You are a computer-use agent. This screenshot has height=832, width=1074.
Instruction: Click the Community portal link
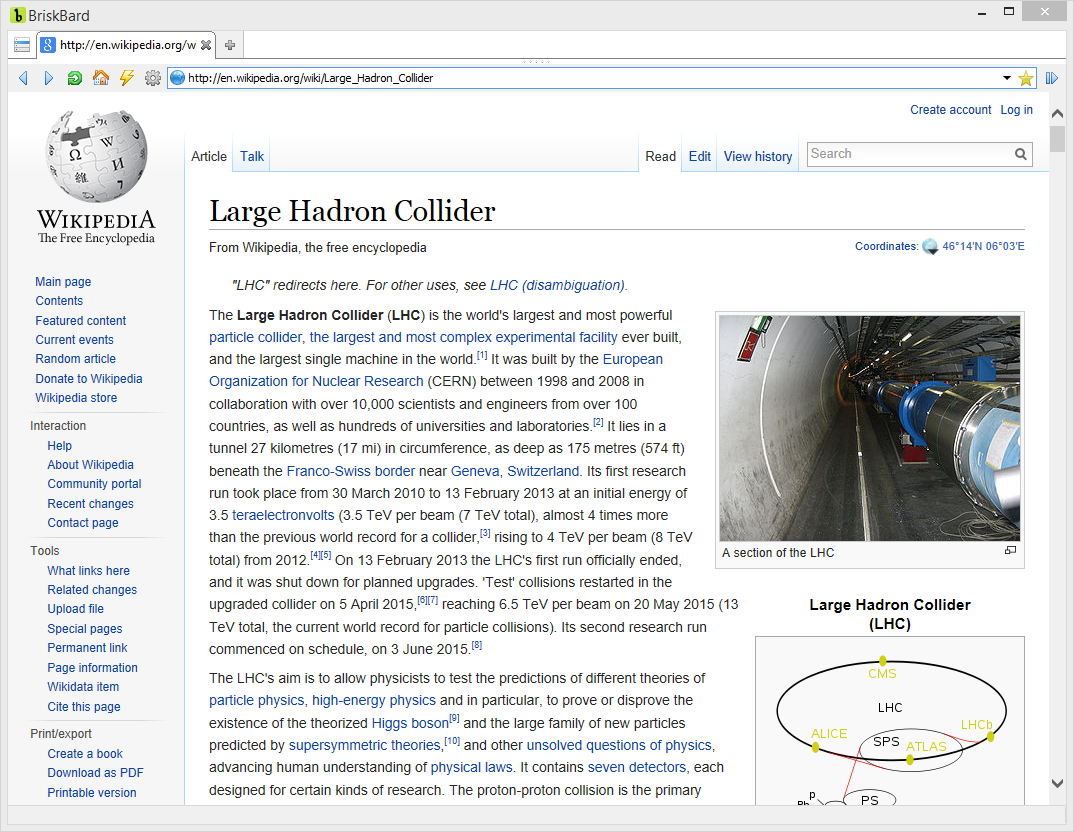coord(95,483)
